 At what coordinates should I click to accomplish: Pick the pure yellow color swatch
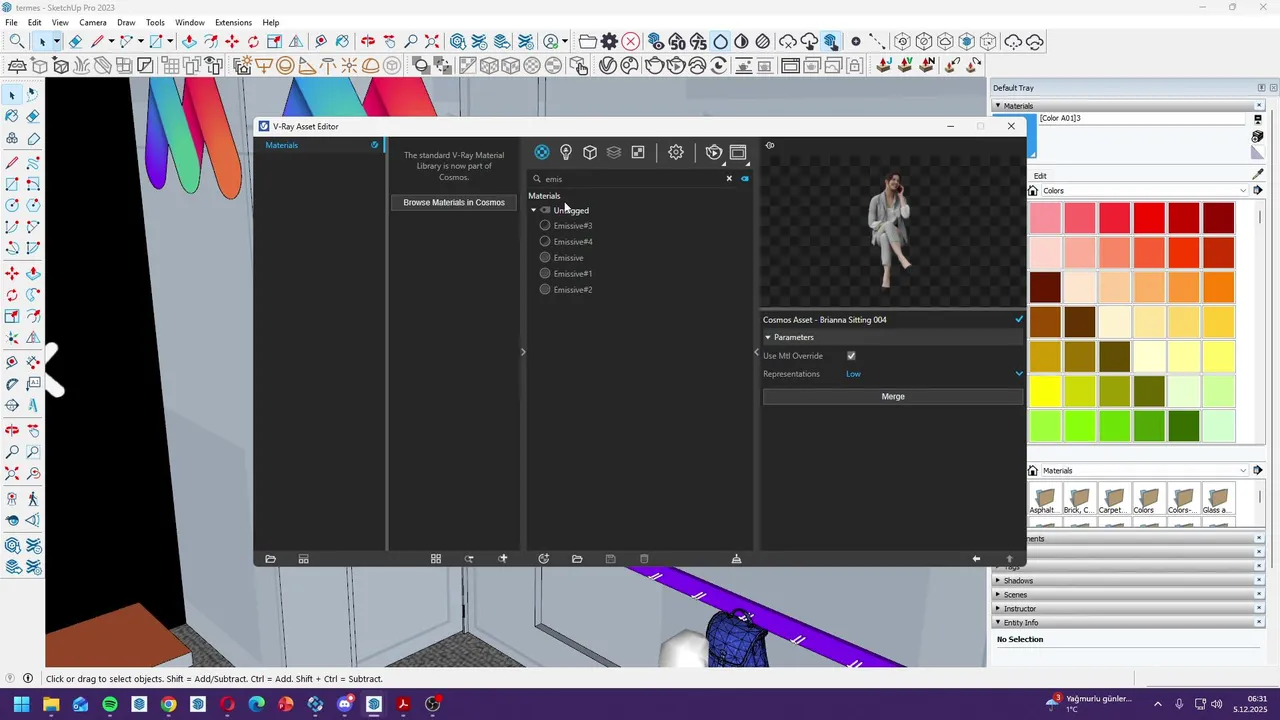1045,391
